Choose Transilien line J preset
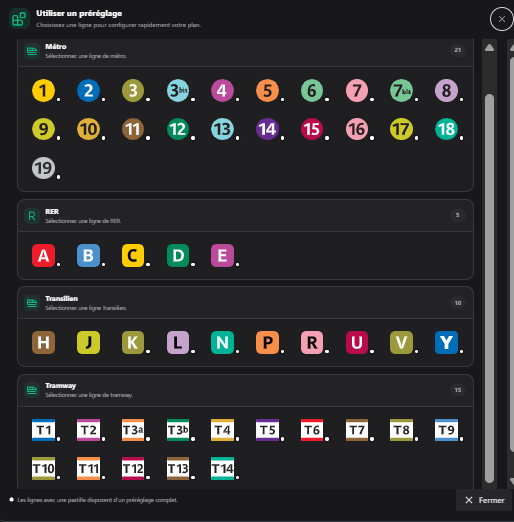The image size is (514, 522). point(88,342)
